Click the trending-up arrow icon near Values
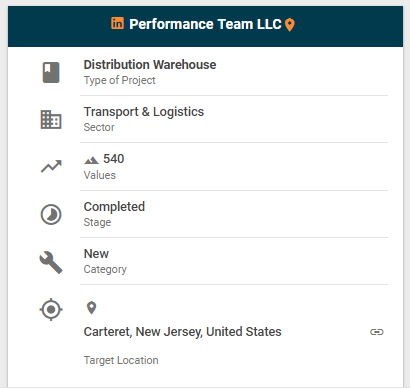Viewport: 410px width, 389px height. [x=51, y=166]
